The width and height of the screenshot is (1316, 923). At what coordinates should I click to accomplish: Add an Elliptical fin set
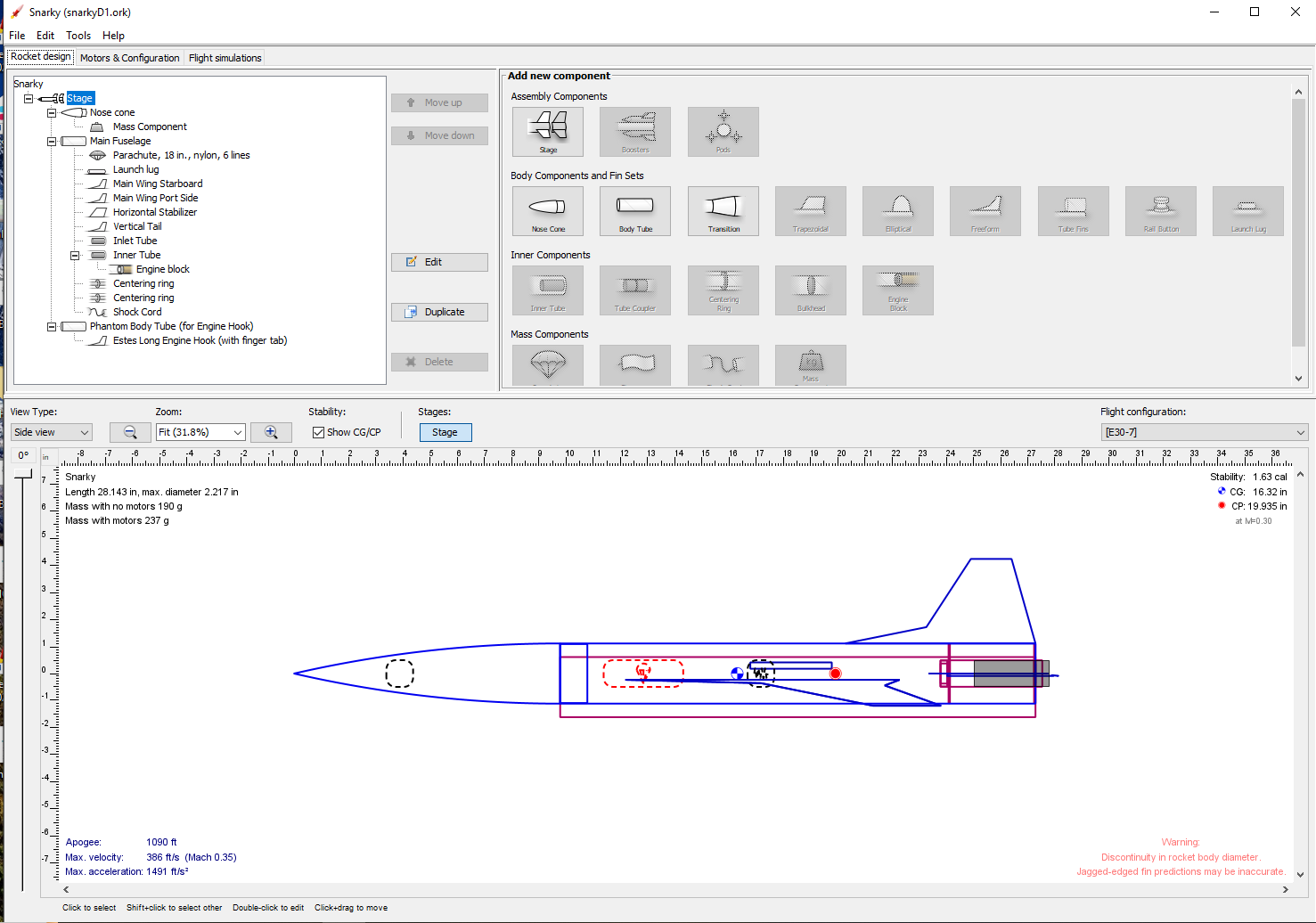click(897, 211)
